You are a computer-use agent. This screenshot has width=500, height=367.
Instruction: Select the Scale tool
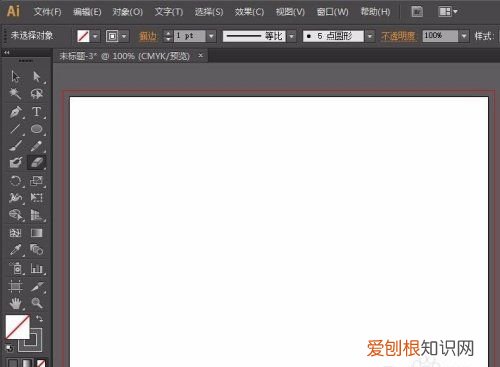coord(37,181)
